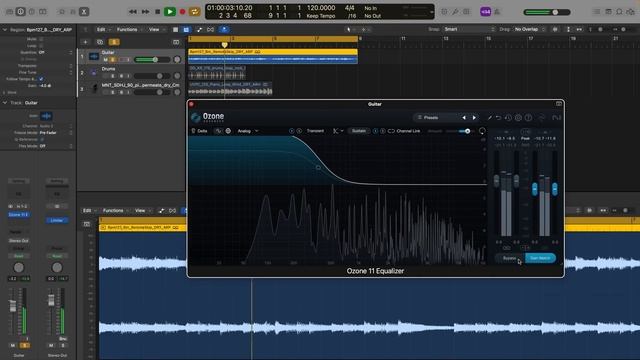Image resolution: width=640 pixels, height=360 pixels.
Task: Collapse the Region inspector section
Action: point(5,30)
